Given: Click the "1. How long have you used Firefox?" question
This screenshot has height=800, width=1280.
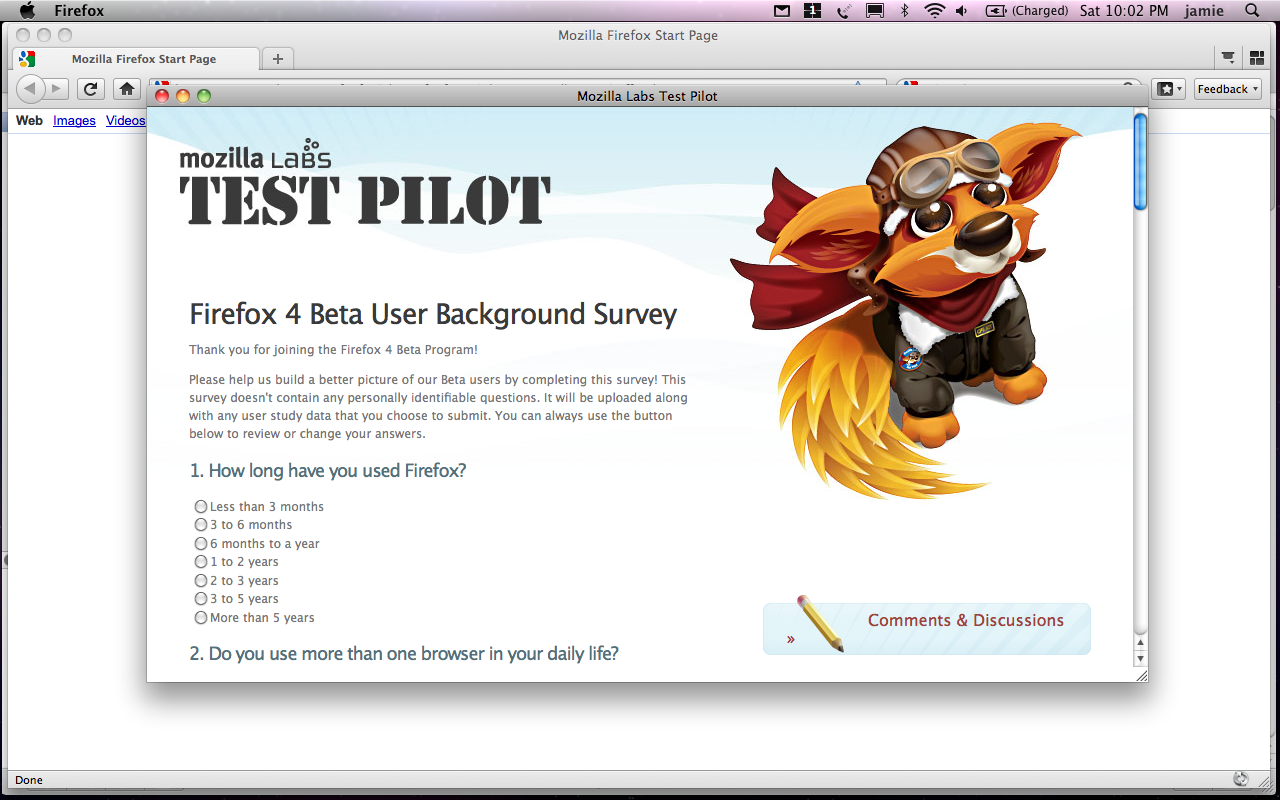Looking at the screenshot, I should pyautogui.click(x=328, y=471).
